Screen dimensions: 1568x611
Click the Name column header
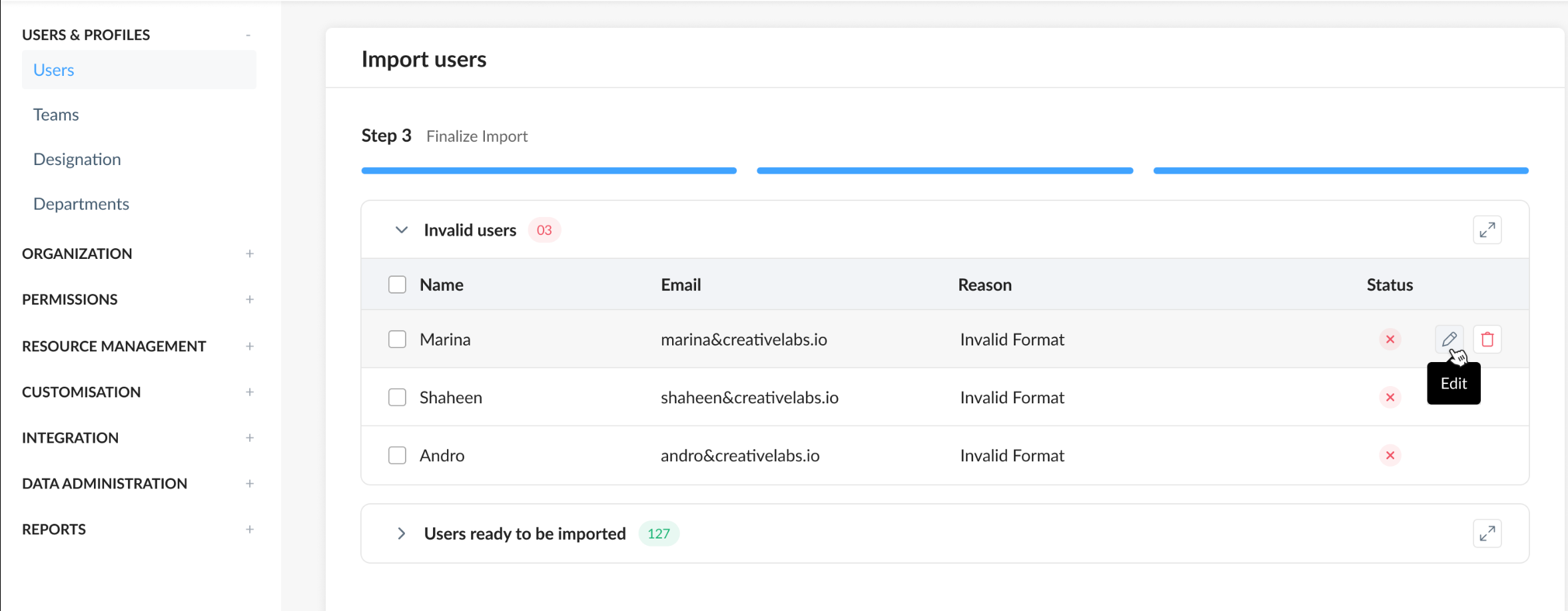pyautogui.click(x=442, y=285)
